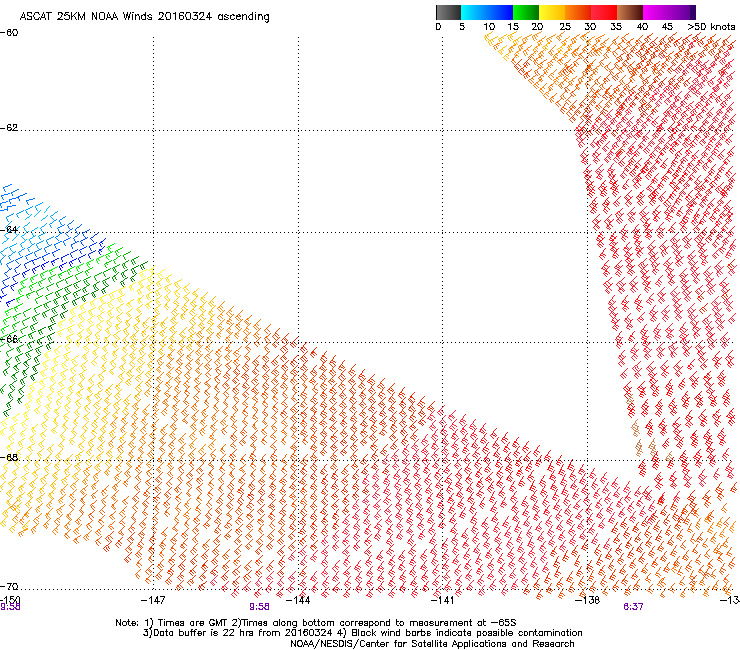Click the NOAA/NESDIS credit line

tap(432, 644)
